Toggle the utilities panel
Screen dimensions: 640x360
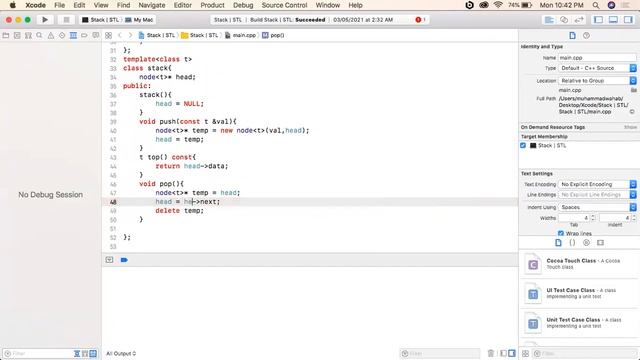coord(628,20)
